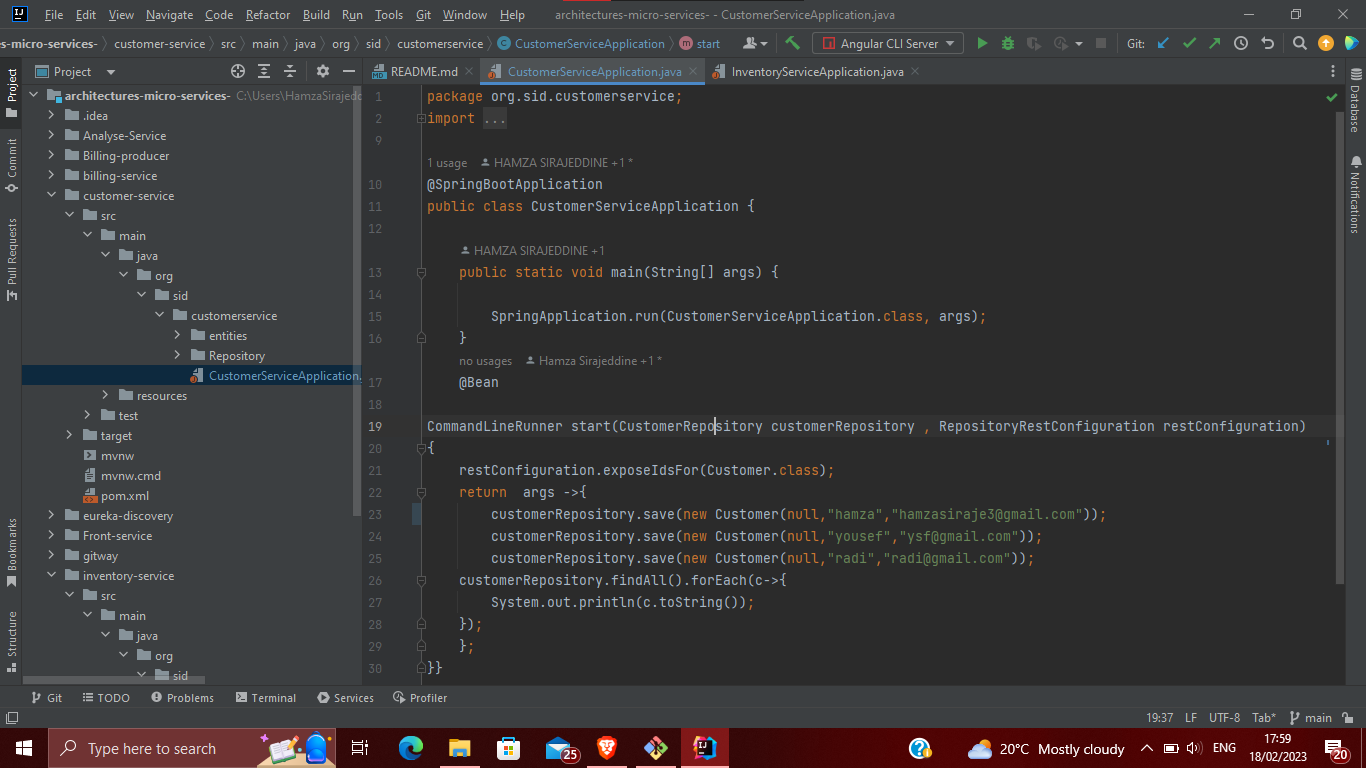Click the green inspection checkmark in the editor

[x=1332, y=98]
